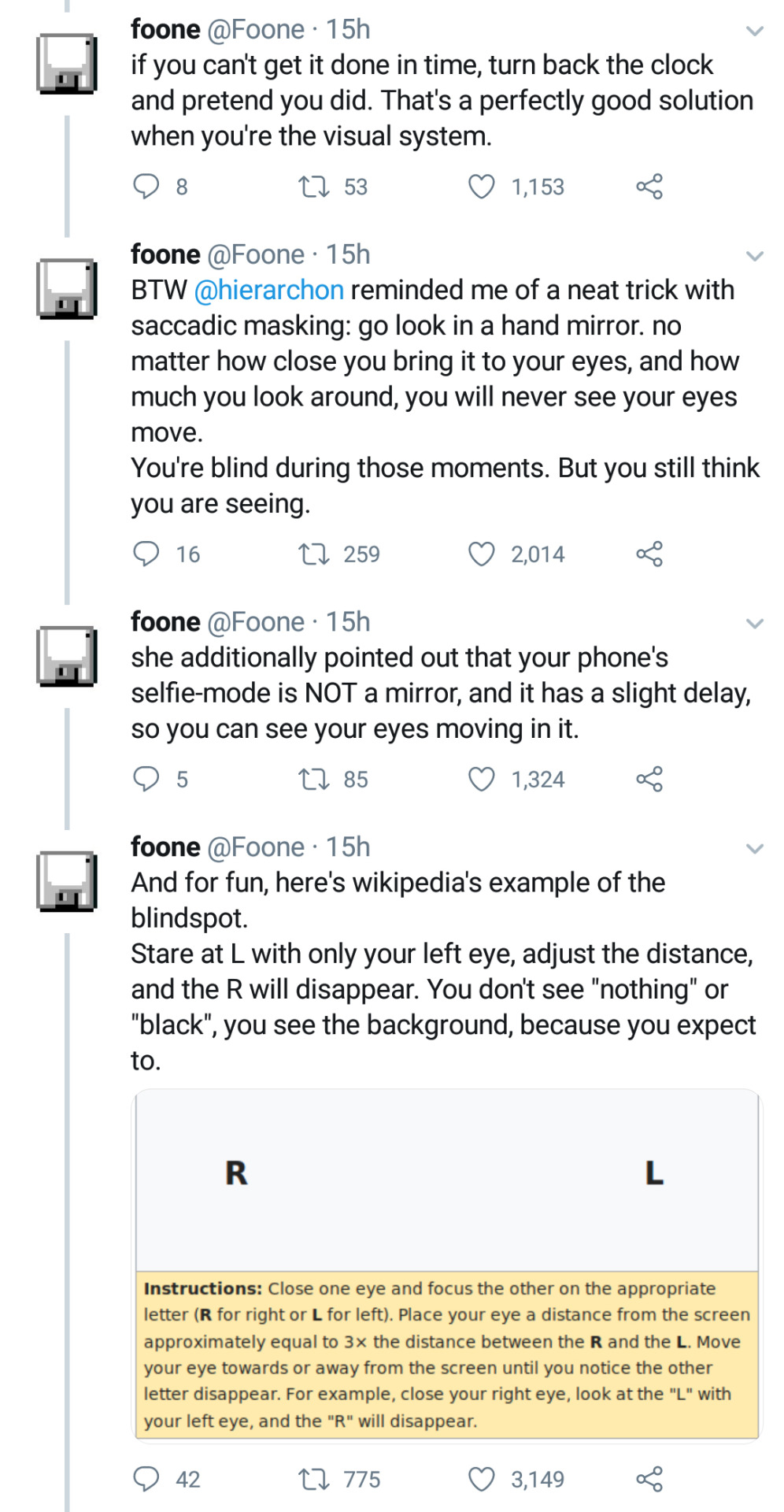This screenshot has height=1512, width=784.
Task: Retweet the tweet with 53 retweets
Action: coord(313,187)
